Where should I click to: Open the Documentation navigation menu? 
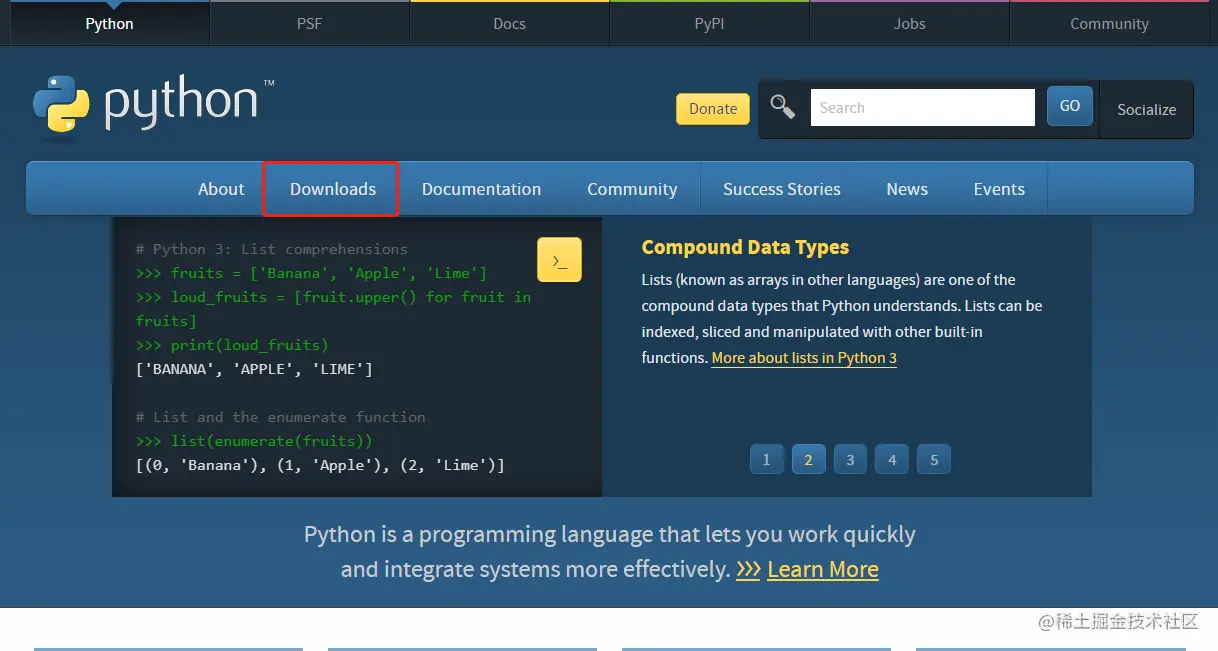[481, 189]
